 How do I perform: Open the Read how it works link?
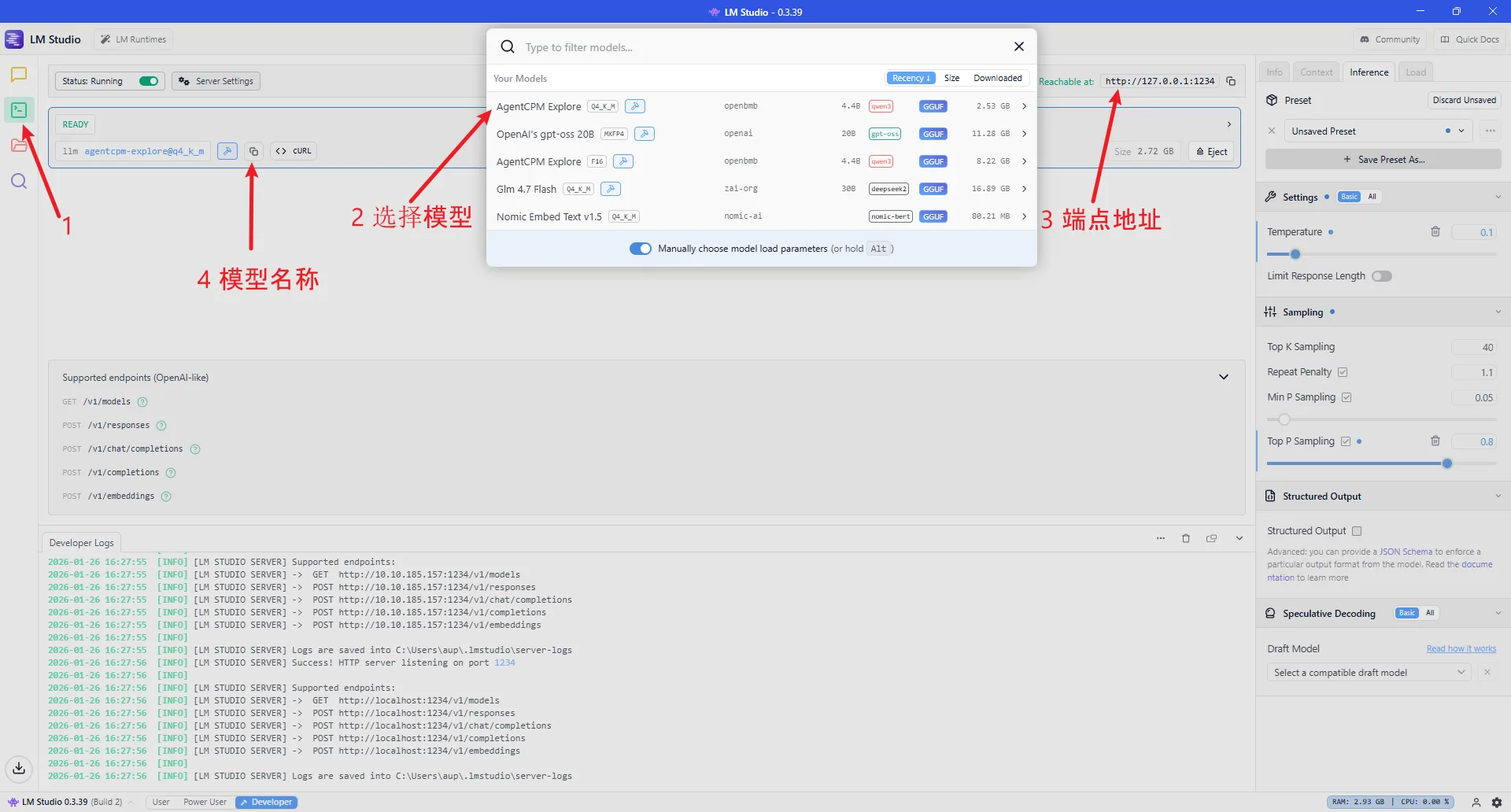click(x=1461, y=649)
